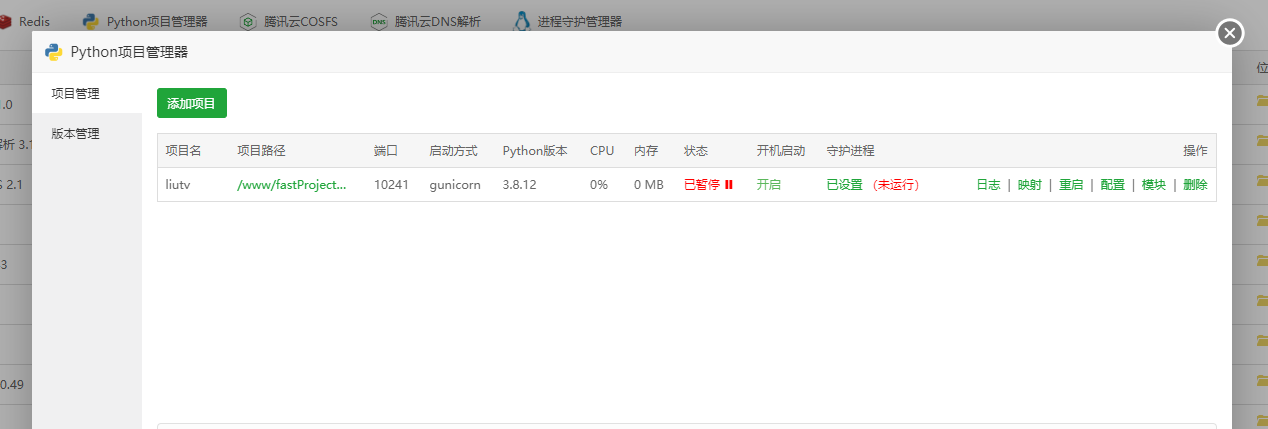Open 日志 for the liutv project
Image resolution: width=1268 pixels, height=429 pixels.
[x=988, y=185]
